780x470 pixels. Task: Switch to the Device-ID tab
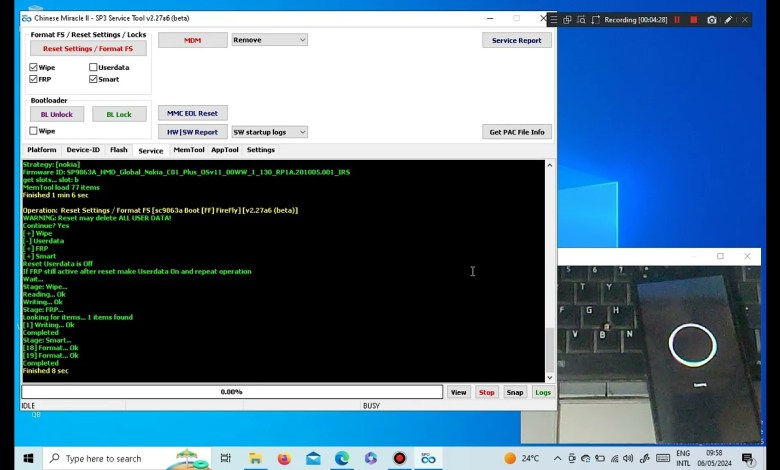coord(83,150)
